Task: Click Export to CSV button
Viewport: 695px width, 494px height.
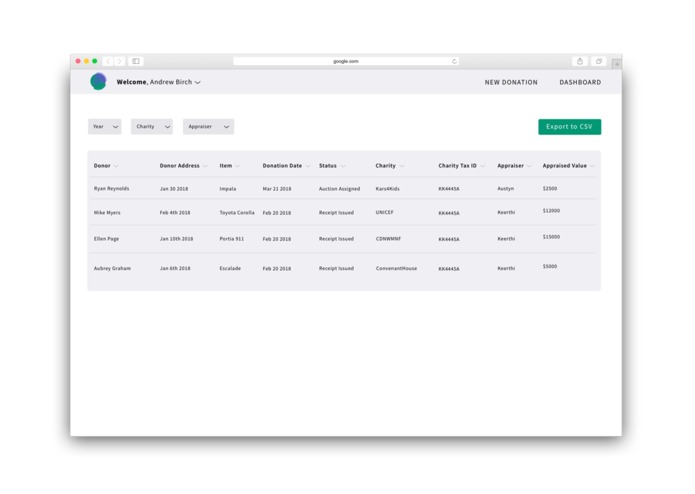Action: tap(570, 127)
